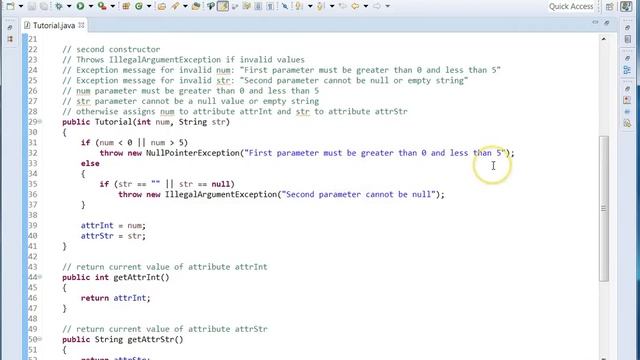Click the Run external tools icon
This screenshot has width=640, height=360.
[102, 6]
